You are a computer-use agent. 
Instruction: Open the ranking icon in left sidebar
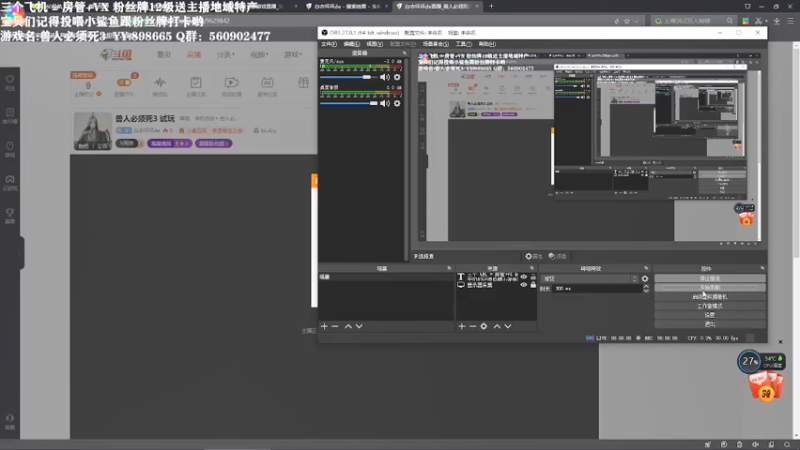click(10, 113)
